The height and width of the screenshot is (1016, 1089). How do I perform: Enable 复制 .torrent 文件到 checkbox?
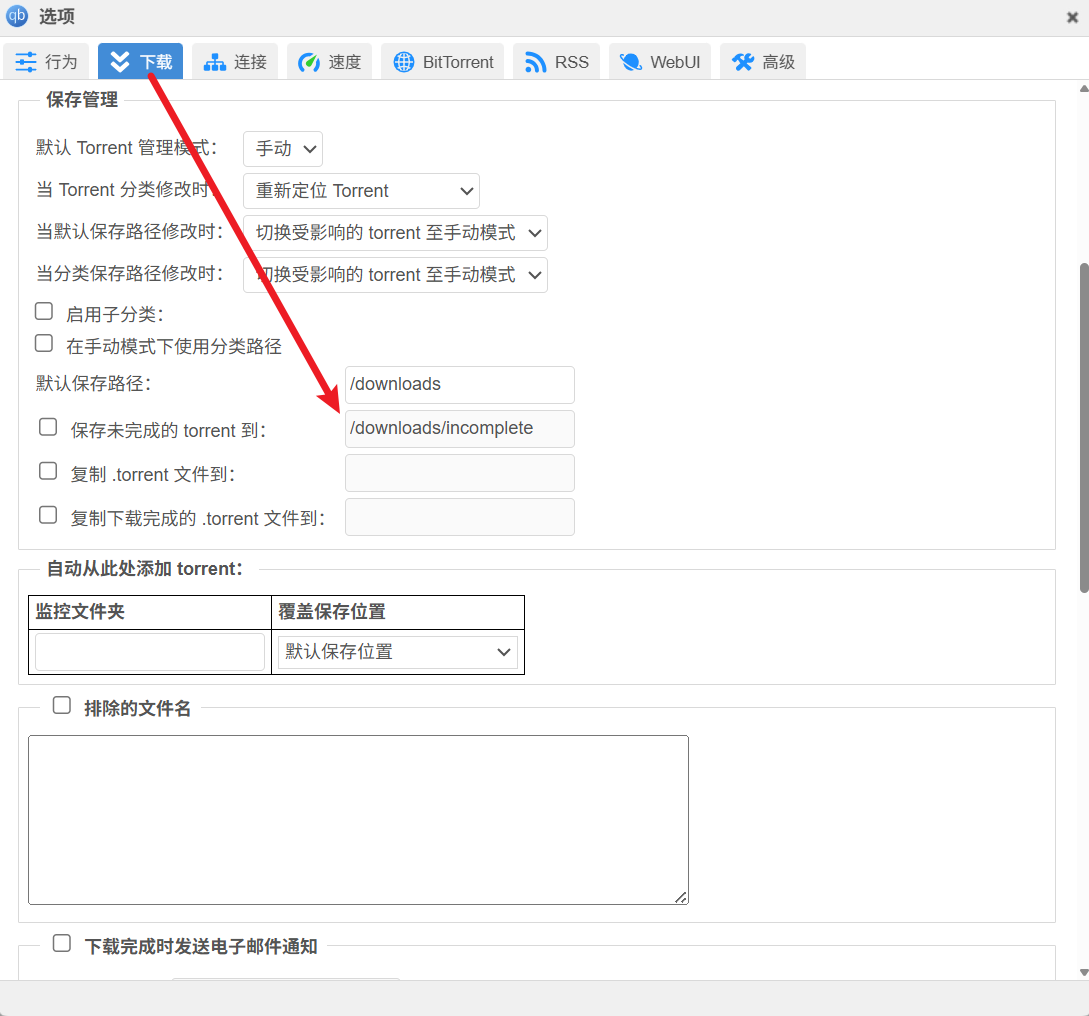[x=48, y=471]
